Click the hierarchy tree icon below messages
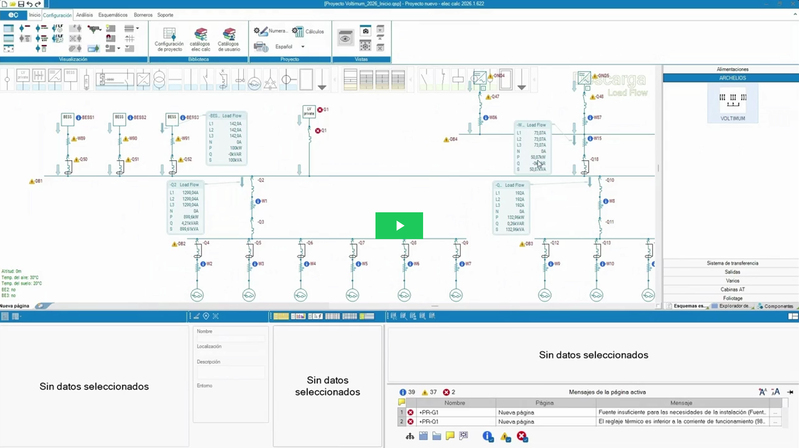Image resolution: width=799 pixels, height=448 pixels. click(x=410, y=436)
